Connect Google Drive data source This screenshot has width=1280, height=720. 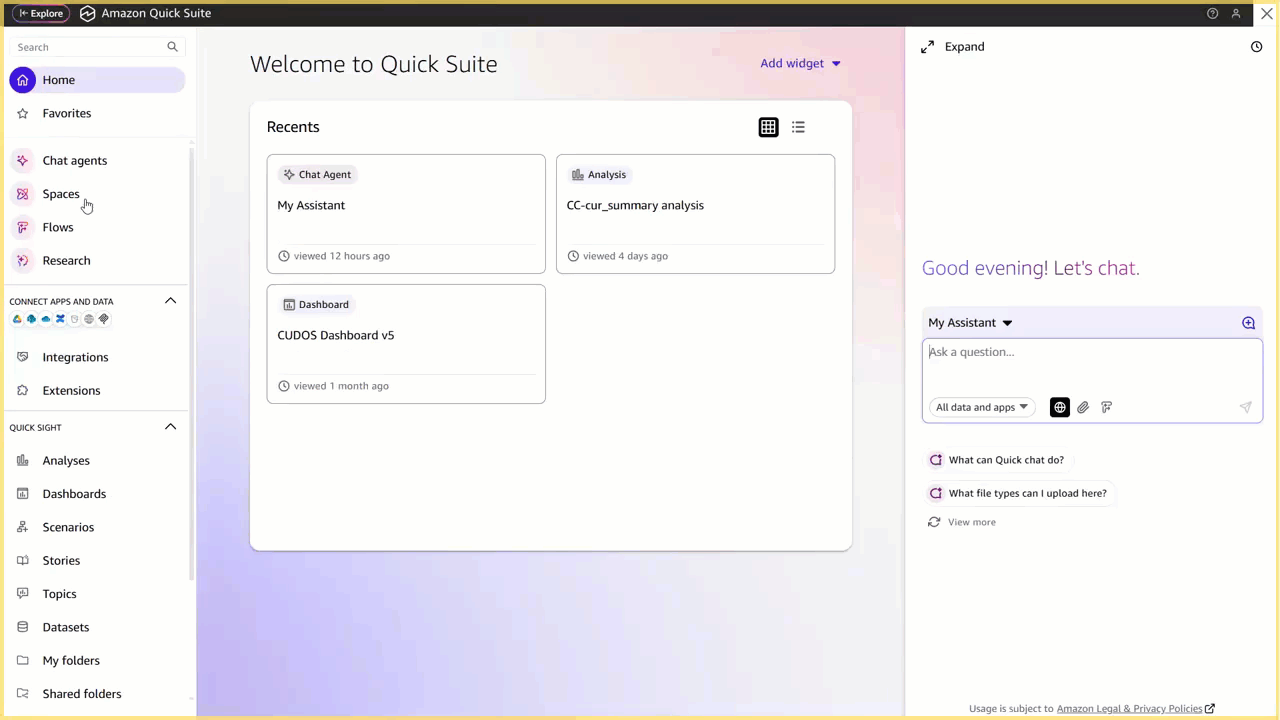point(17,318)
